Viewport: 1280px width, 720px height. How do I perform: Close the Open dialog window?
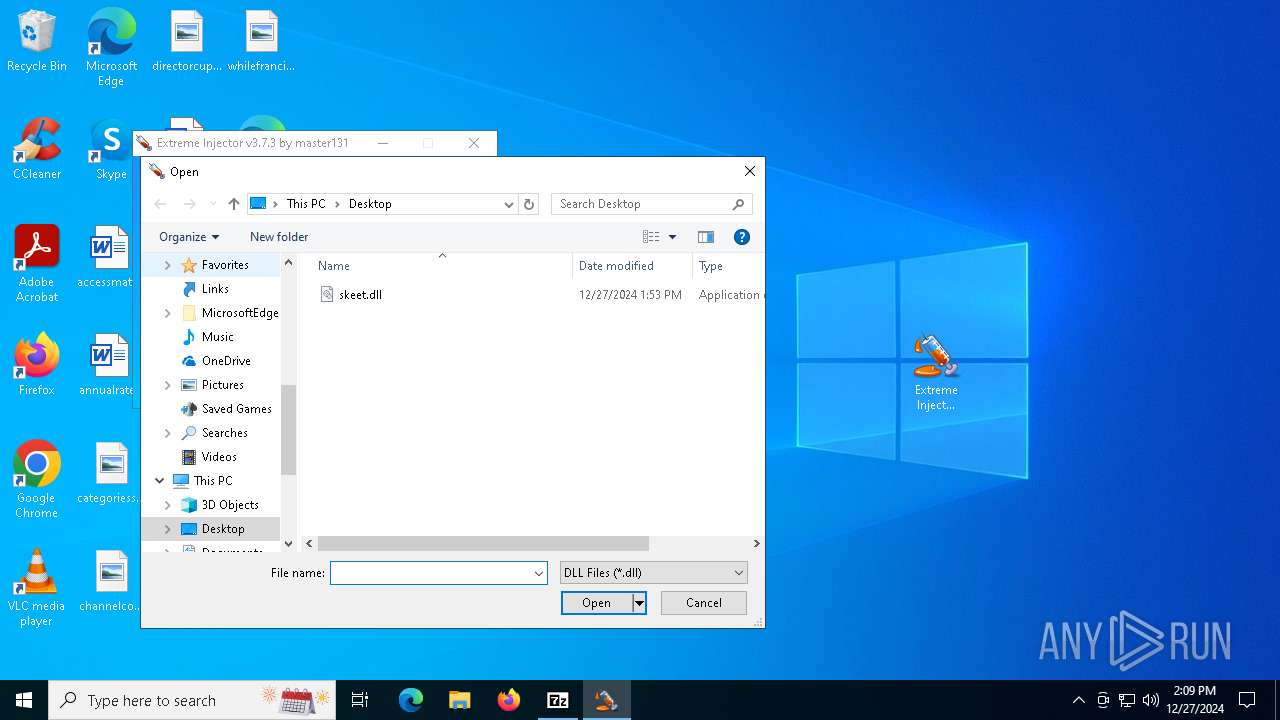pyautogui.click(x=749, y=172)
